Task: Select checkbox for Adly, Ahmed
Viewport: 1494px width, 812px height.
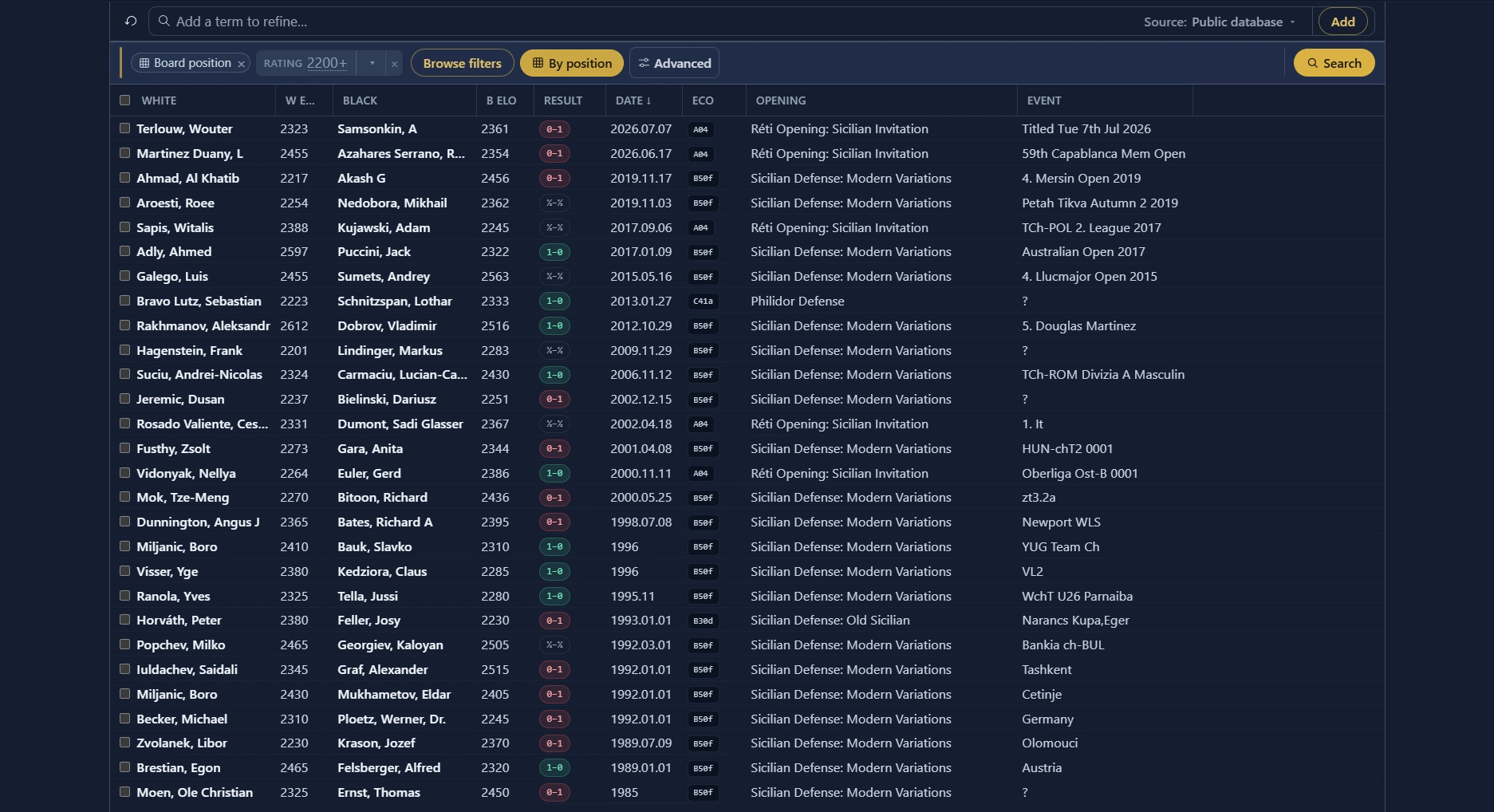Action: pyautogui.click(x=124, y=251)
